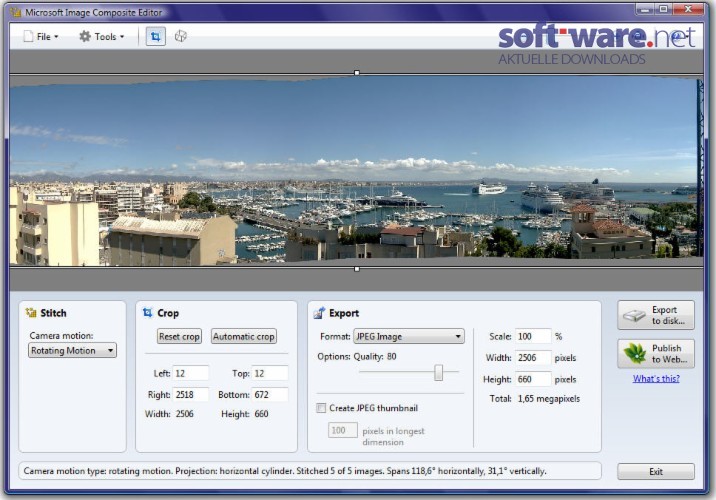Minimize the window
The width and height of the screenshot is (716, 500).
point(645,9)
